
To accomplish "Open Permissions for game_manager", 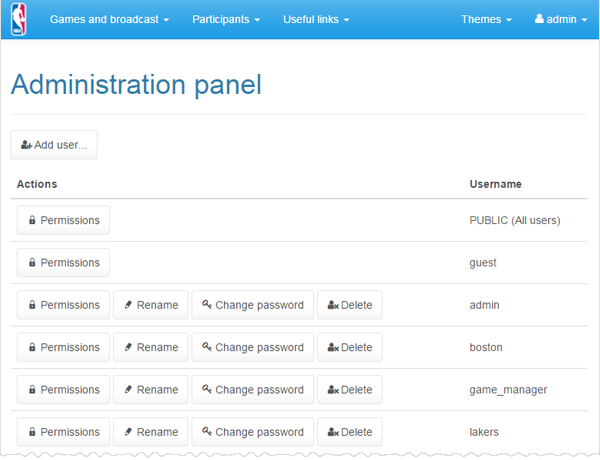I will [x=63, y=390].
